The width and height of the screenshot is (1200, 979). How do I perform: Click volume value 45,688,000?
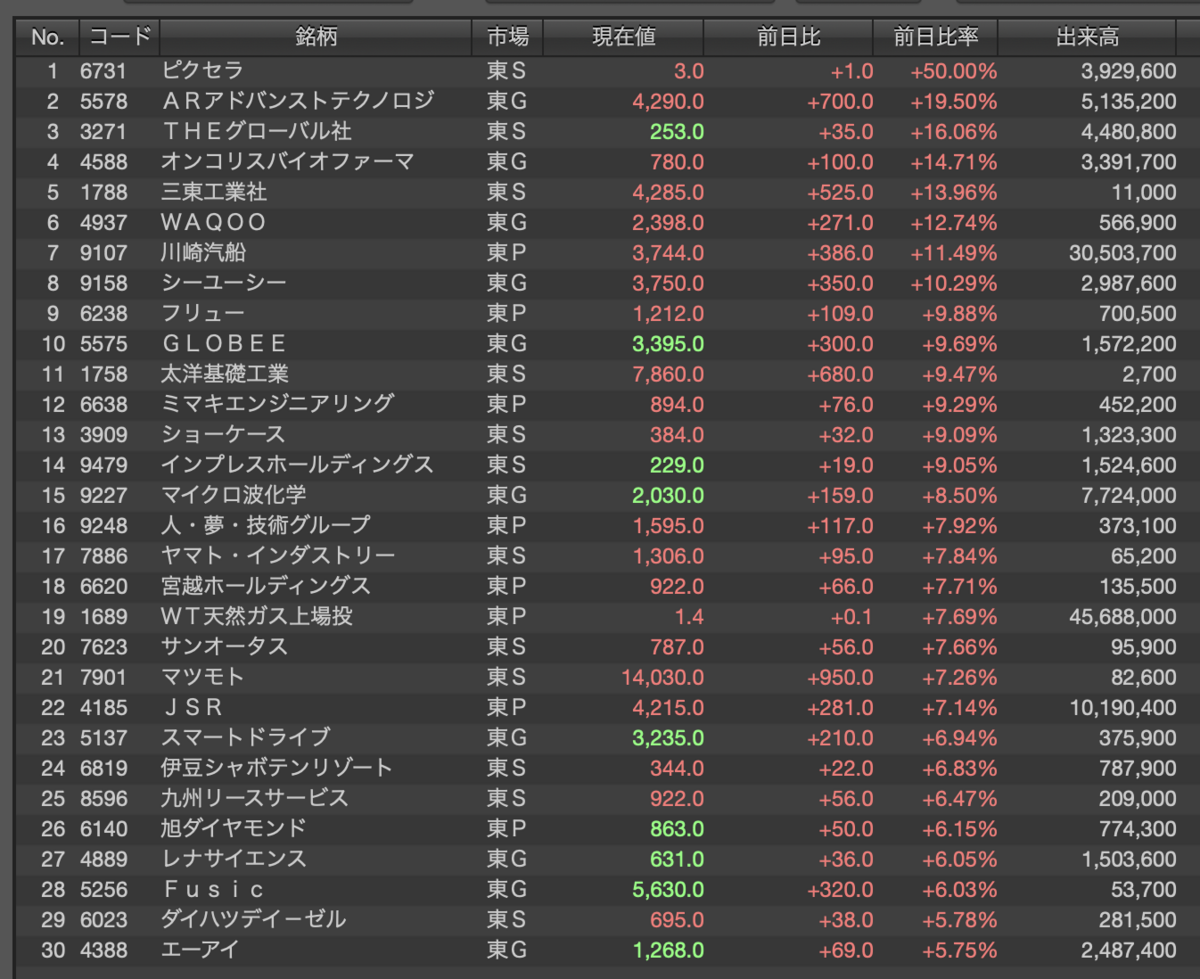[x=1123, y=616]
